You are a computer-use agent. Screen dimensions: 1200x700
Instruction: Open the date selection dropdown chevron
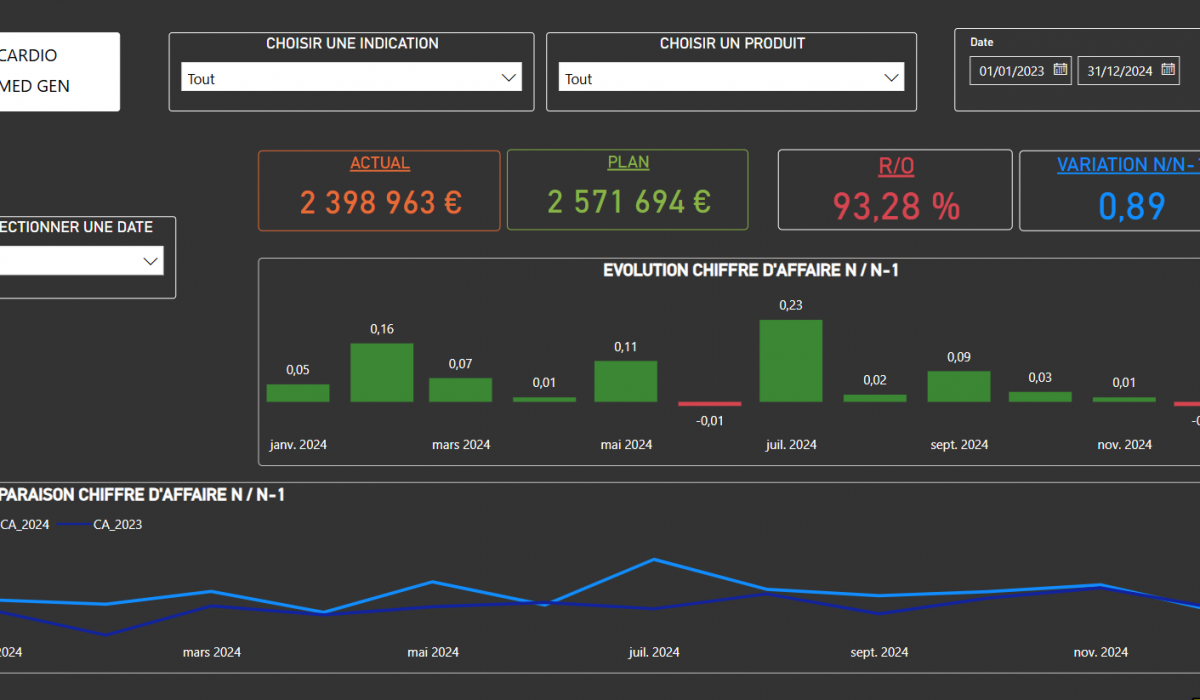click(x=151, y=261)
